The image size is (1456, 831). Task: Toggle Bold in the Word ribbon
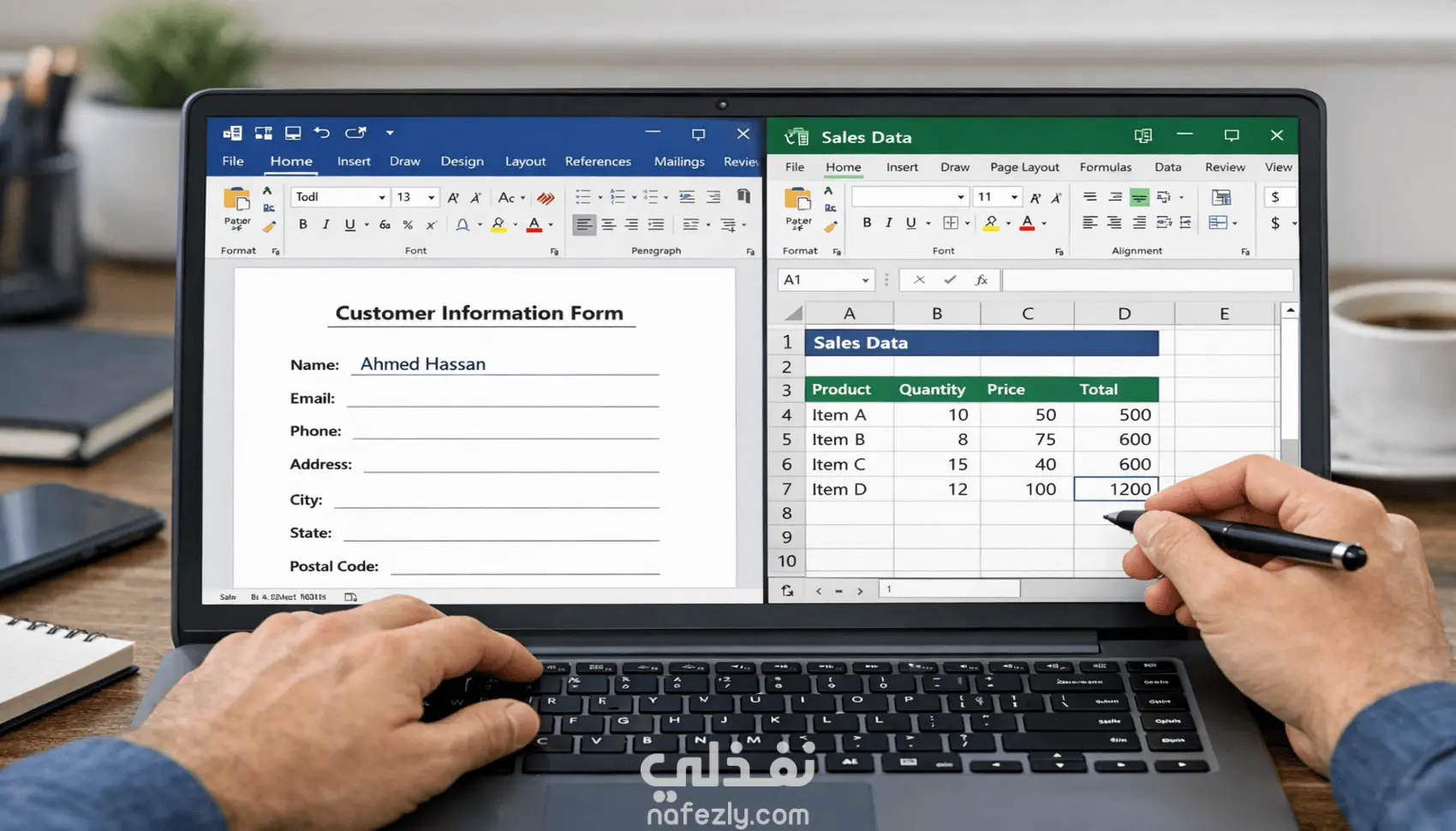tap(302, 224)
